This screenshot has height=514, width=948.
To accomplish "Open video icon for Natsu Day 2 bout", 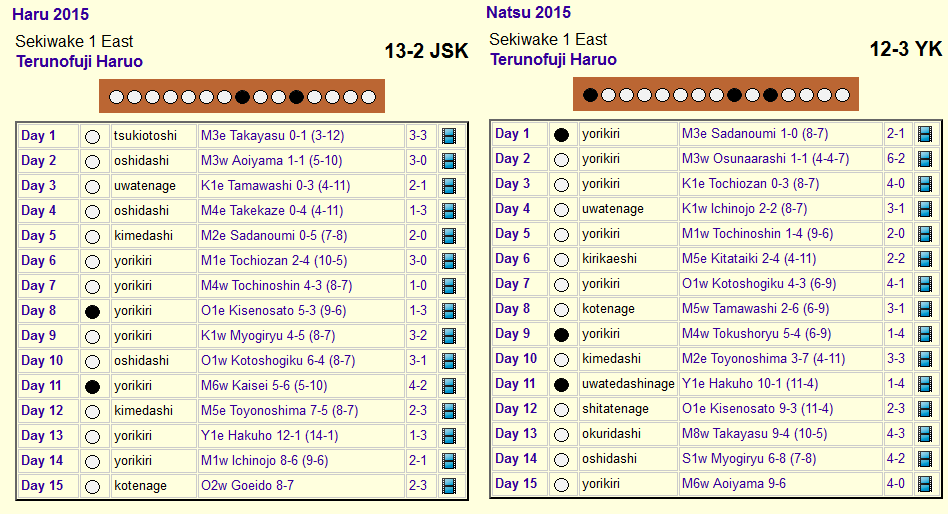I will (925, 159).
